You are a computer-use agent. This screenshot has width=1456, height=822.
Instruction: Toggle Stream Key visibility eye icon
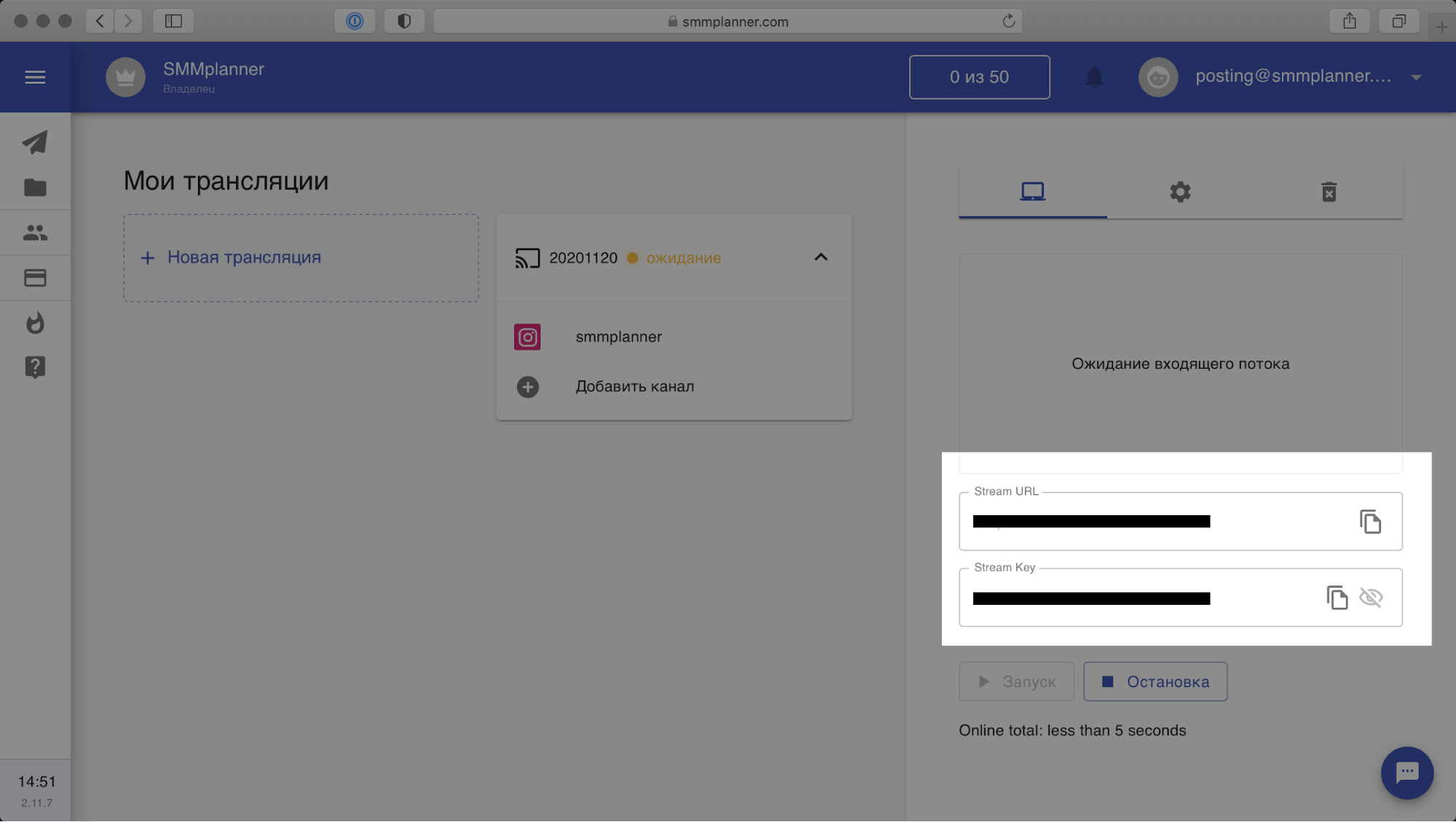point(1371,598)
